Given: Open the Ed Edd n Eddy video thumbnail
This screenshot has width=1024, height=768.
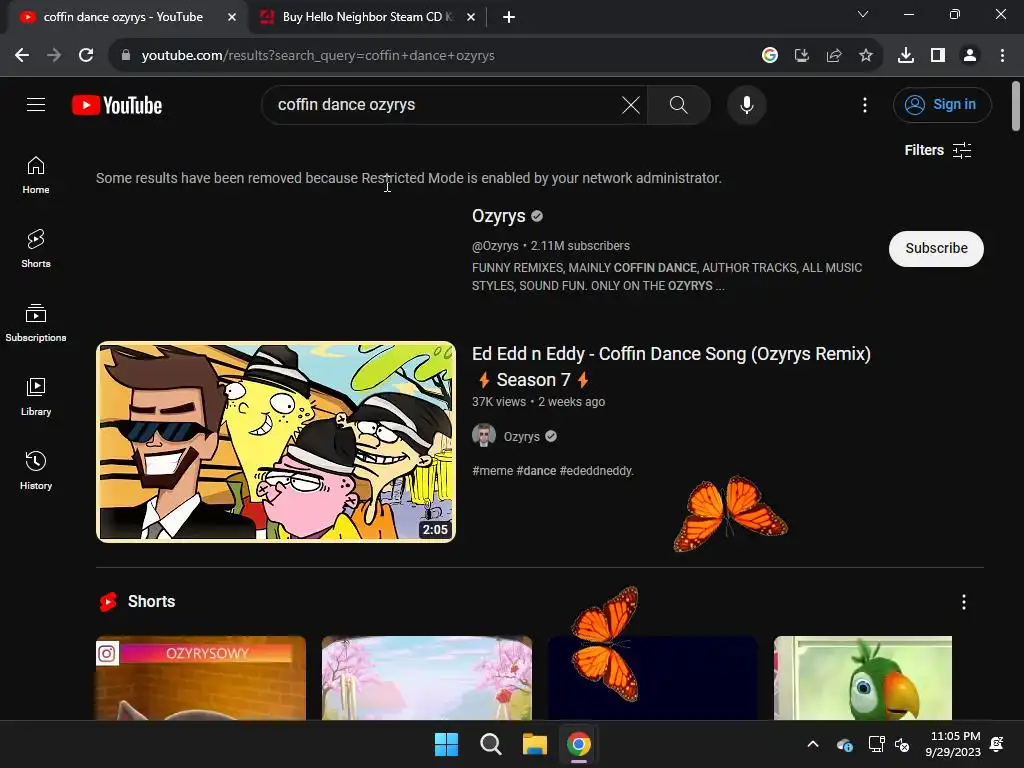Looking at the screenshot, I should point(276,441).
